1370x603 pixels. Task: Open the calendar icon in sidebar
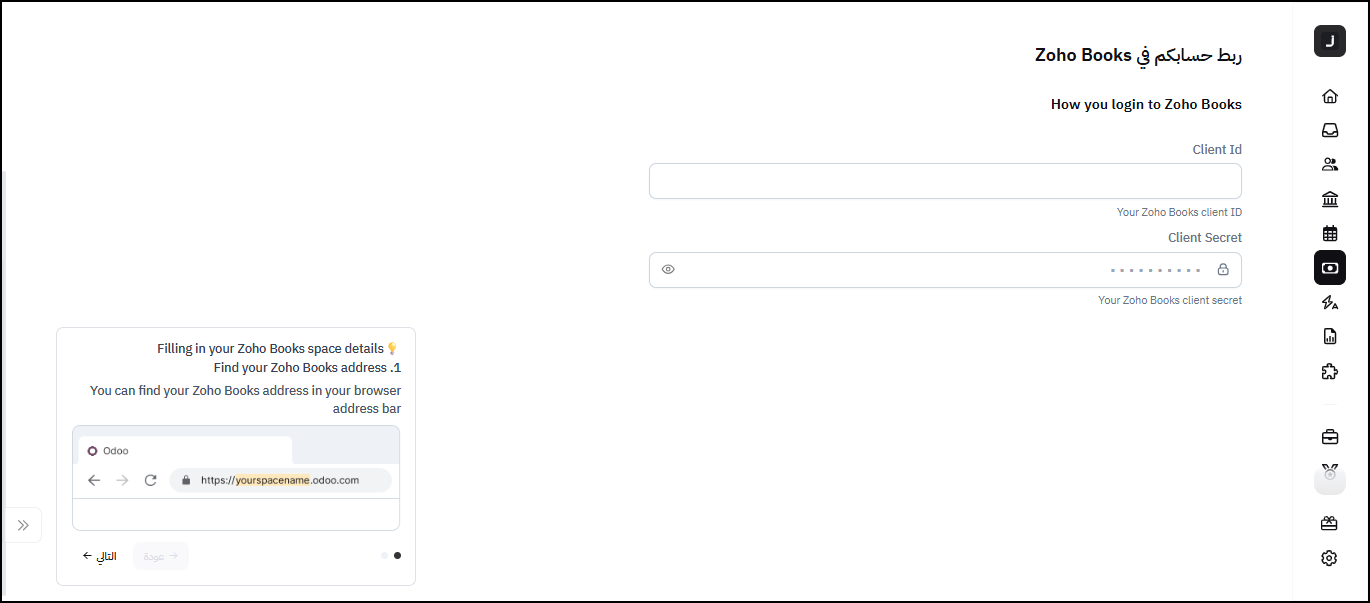1329,234
